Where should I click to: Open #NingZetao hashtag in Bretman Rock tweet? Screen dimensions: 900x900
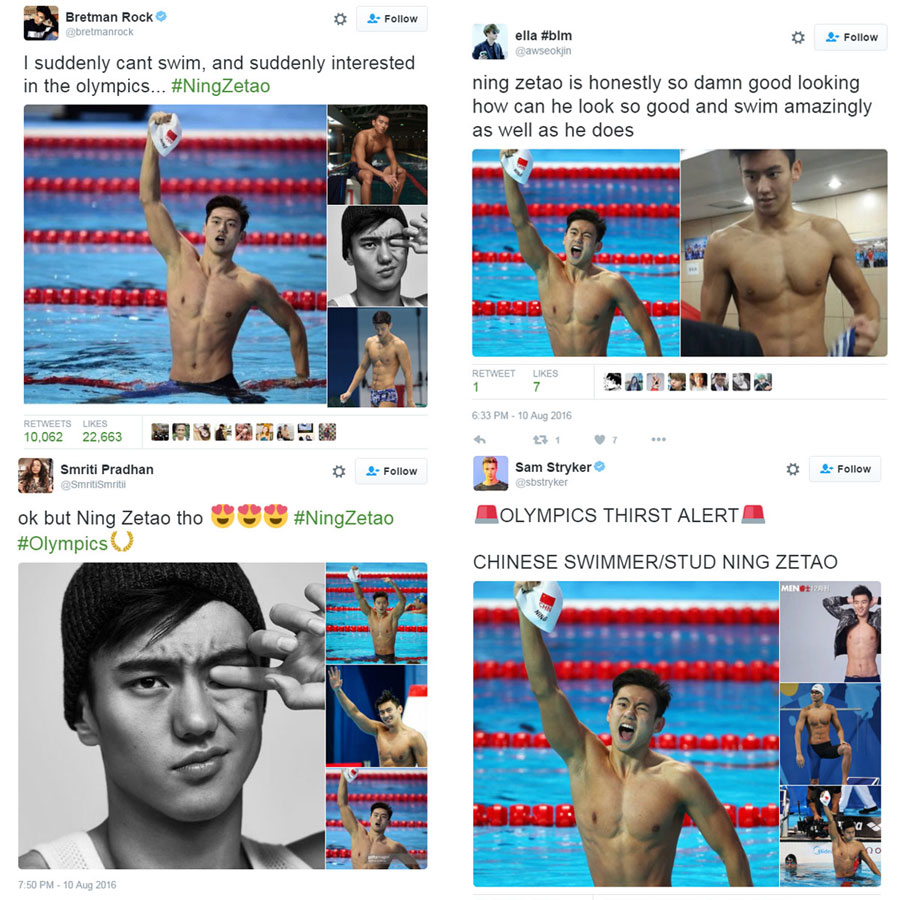click(220, 86)
